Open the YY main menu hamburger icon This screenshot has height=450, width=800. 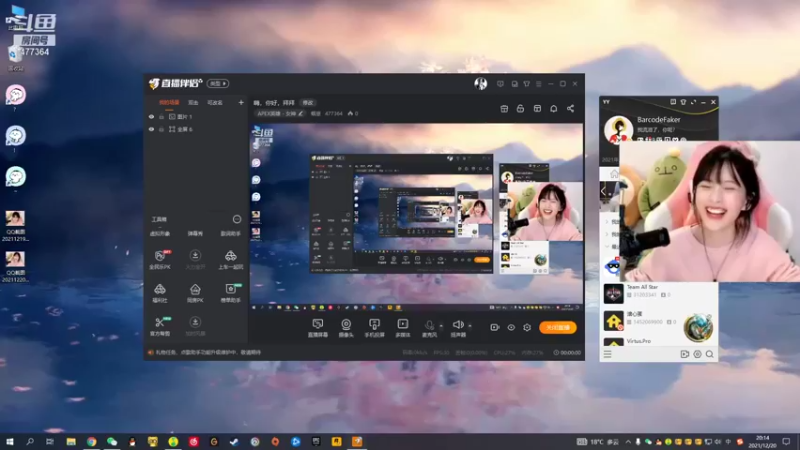pos(607,354)
